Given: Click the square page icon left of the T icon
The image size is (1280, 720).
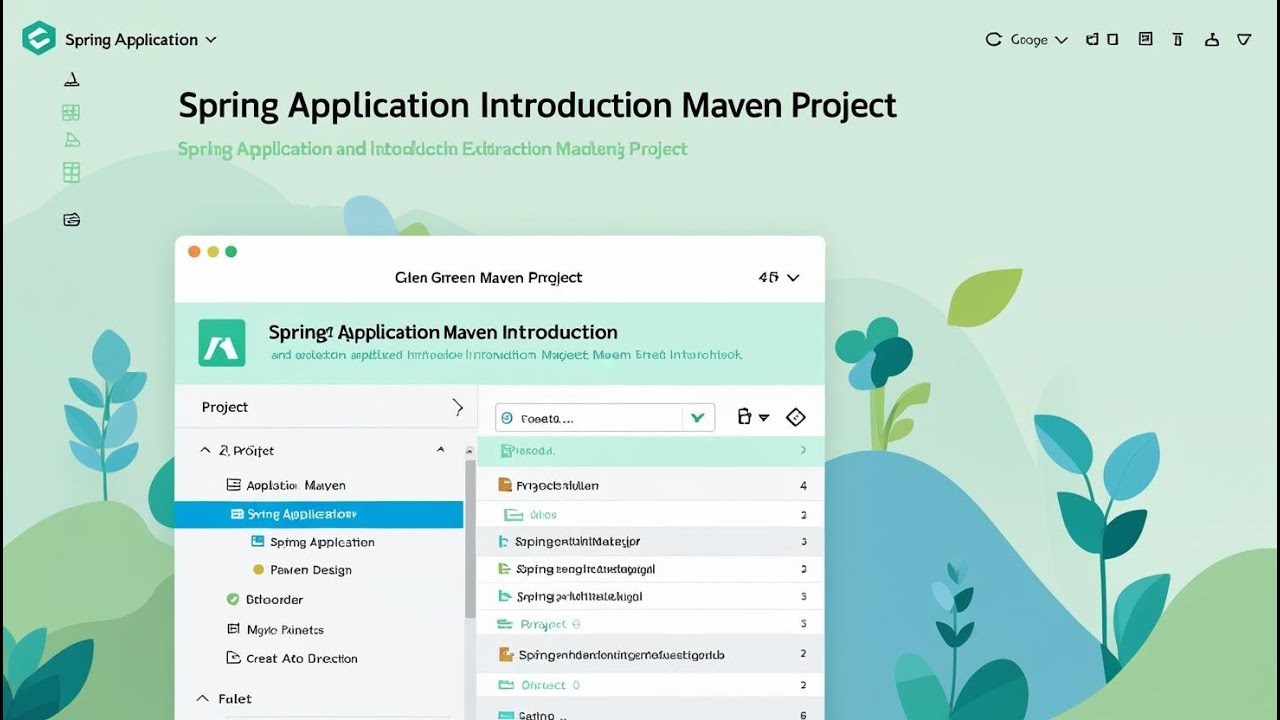Looking at the screenshot, I should 1146,39.
